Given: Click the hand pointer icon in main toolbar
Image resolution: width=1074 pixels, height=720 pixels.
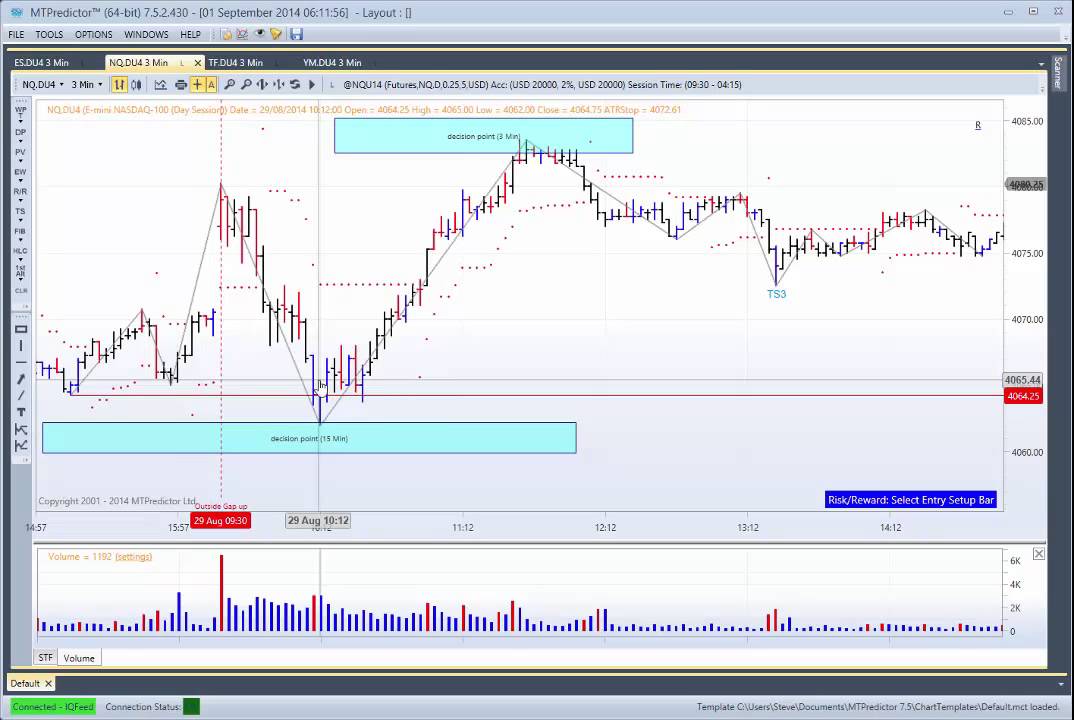Looking at the screenshot, I should point(226,34).
